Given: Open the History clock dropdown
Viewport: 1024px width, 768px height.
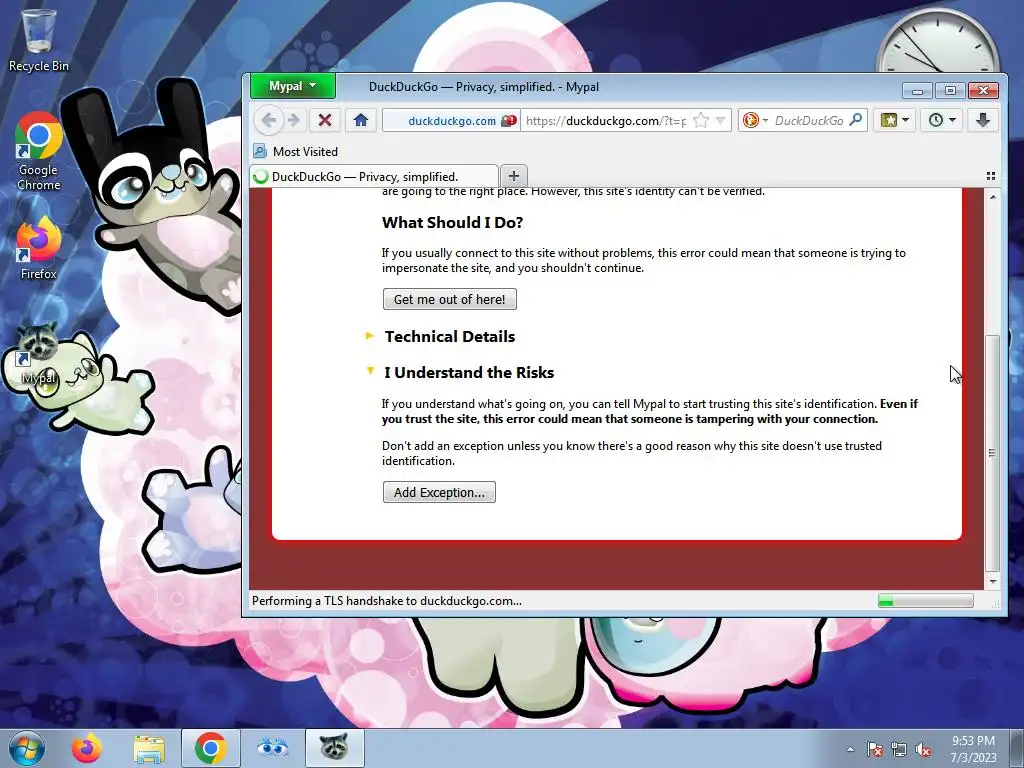Looking at the screenshot, I should pyautogui.click(x=942, y=120).
